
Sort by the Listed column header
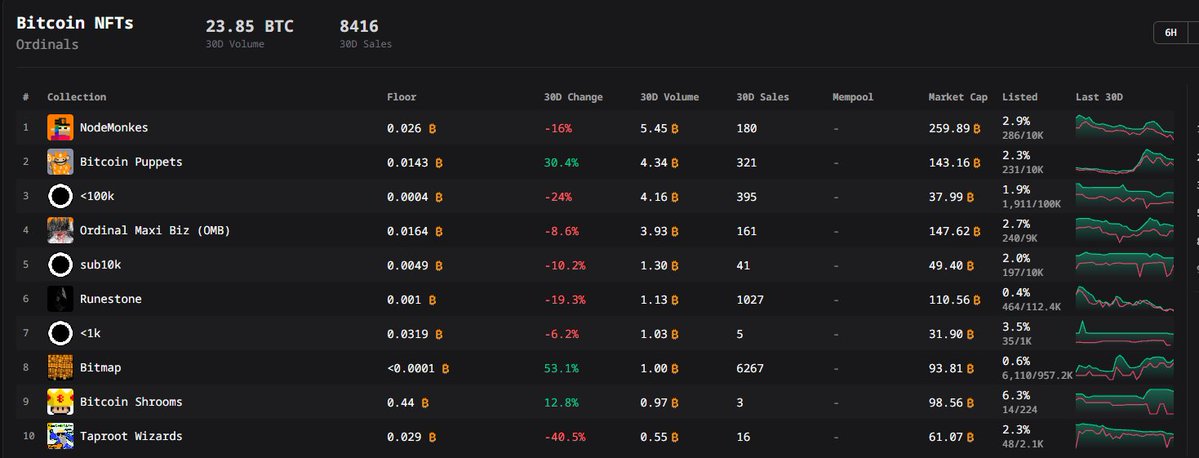pos(1020,97)
